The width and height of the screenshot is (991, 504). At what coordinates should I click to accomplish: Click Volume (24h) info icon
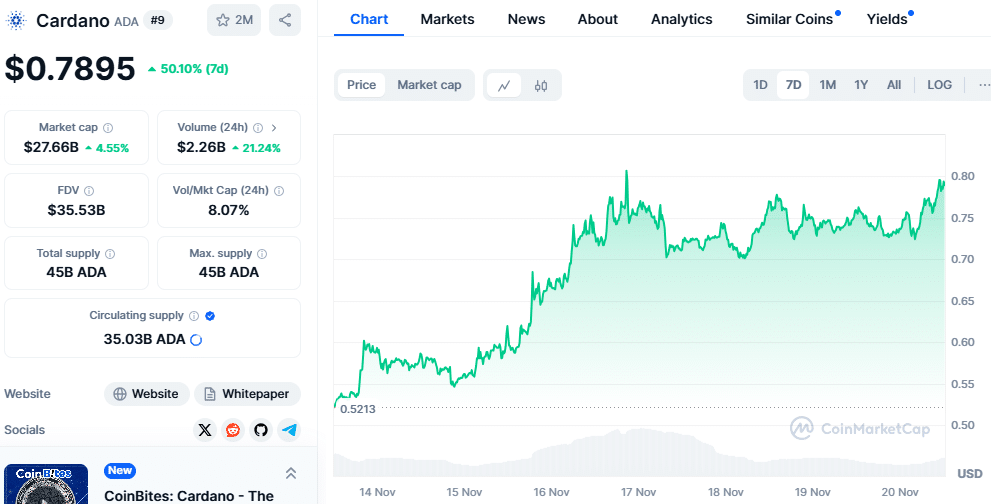click(258, 128)
